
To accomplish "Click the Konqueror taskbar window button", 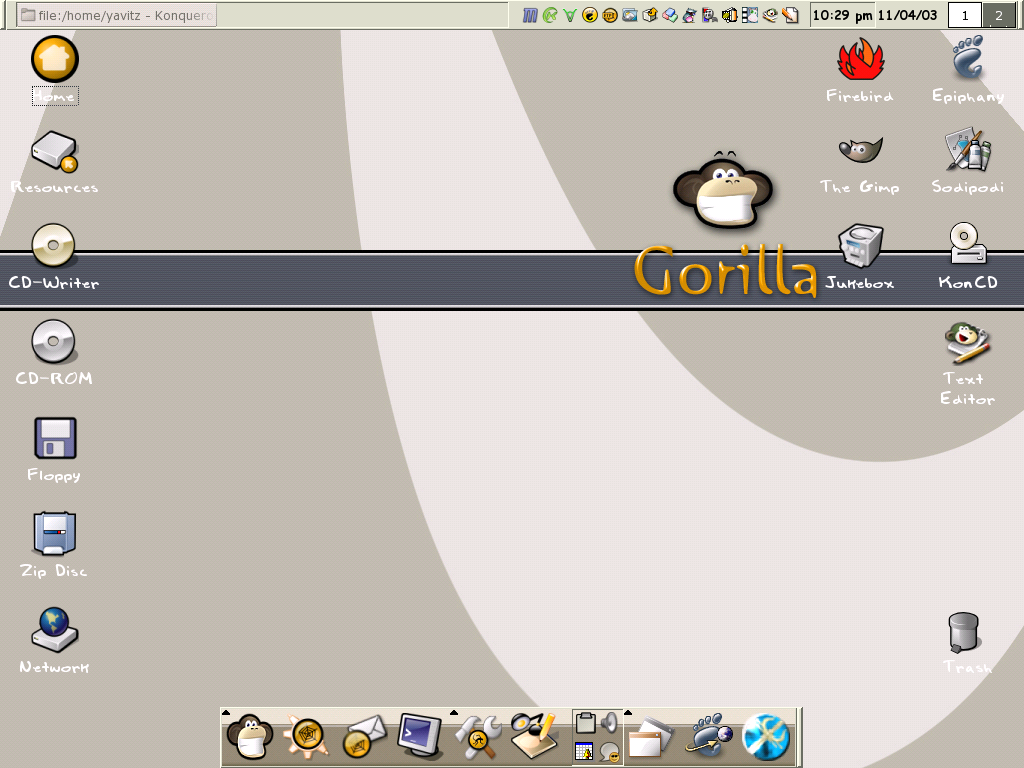I will (116, 15).
